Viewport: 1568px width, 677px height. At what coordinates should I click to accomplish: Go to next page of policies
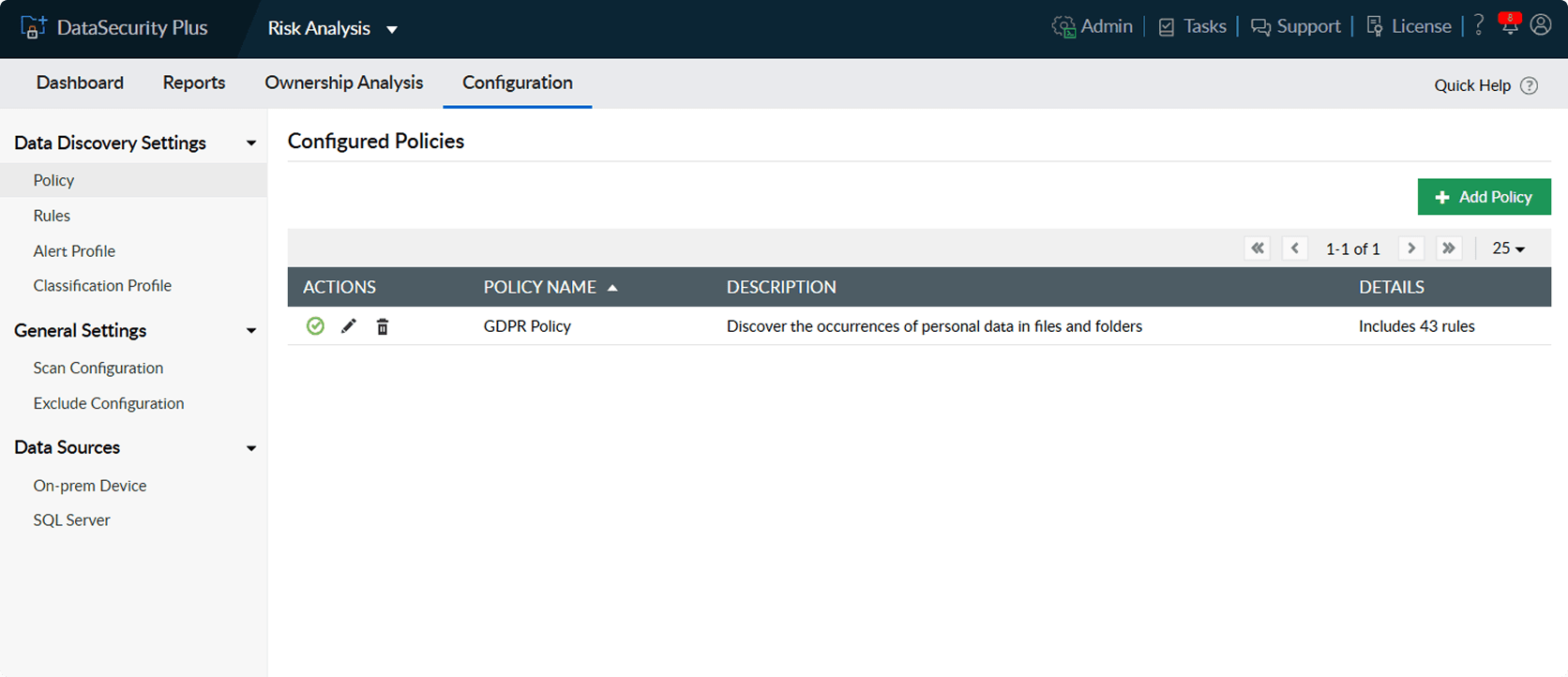coord(1411,248)
